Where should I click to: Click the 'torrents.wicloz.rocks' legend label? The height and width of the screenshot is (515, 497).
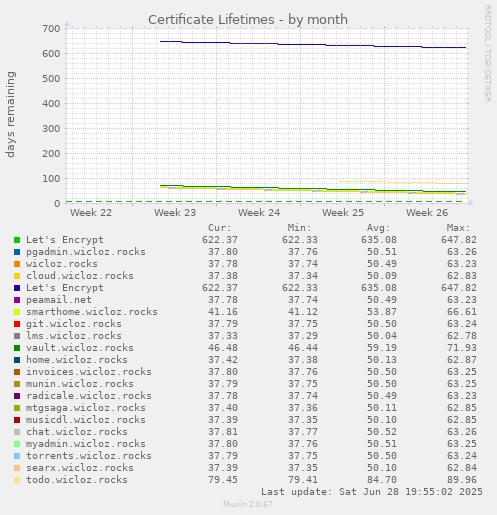89,456
